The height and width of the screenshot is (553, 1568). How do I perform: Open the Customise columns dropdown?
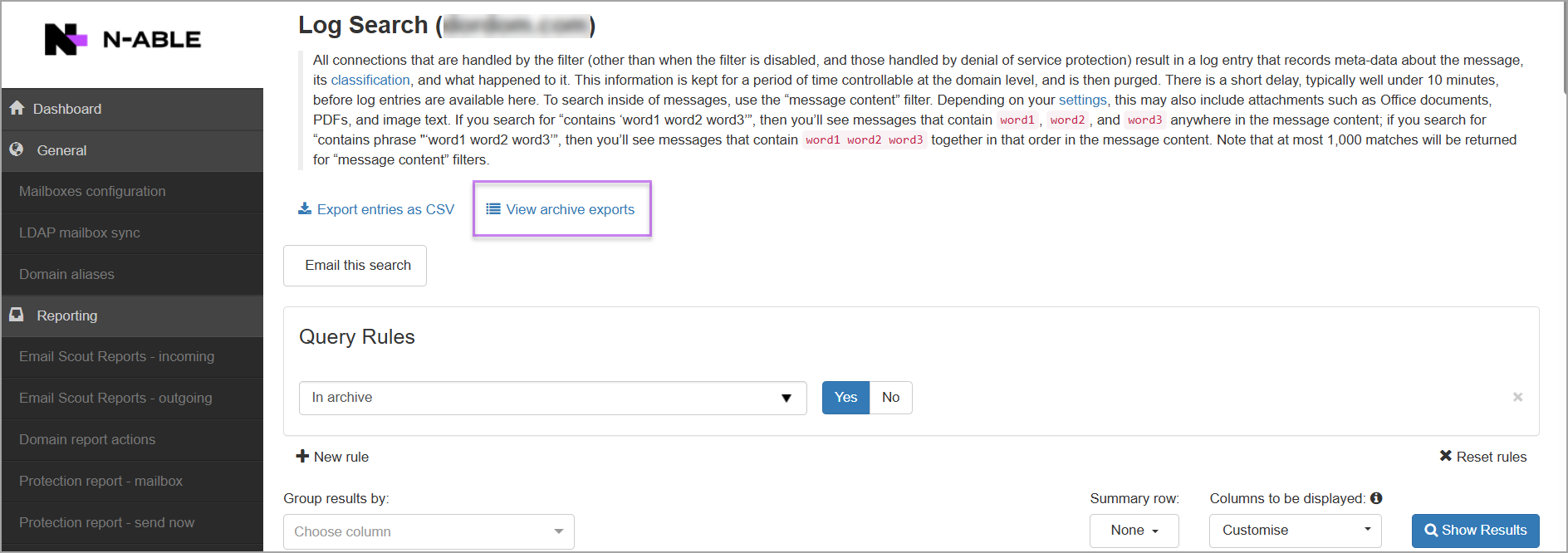click(x=1295, y=531)
